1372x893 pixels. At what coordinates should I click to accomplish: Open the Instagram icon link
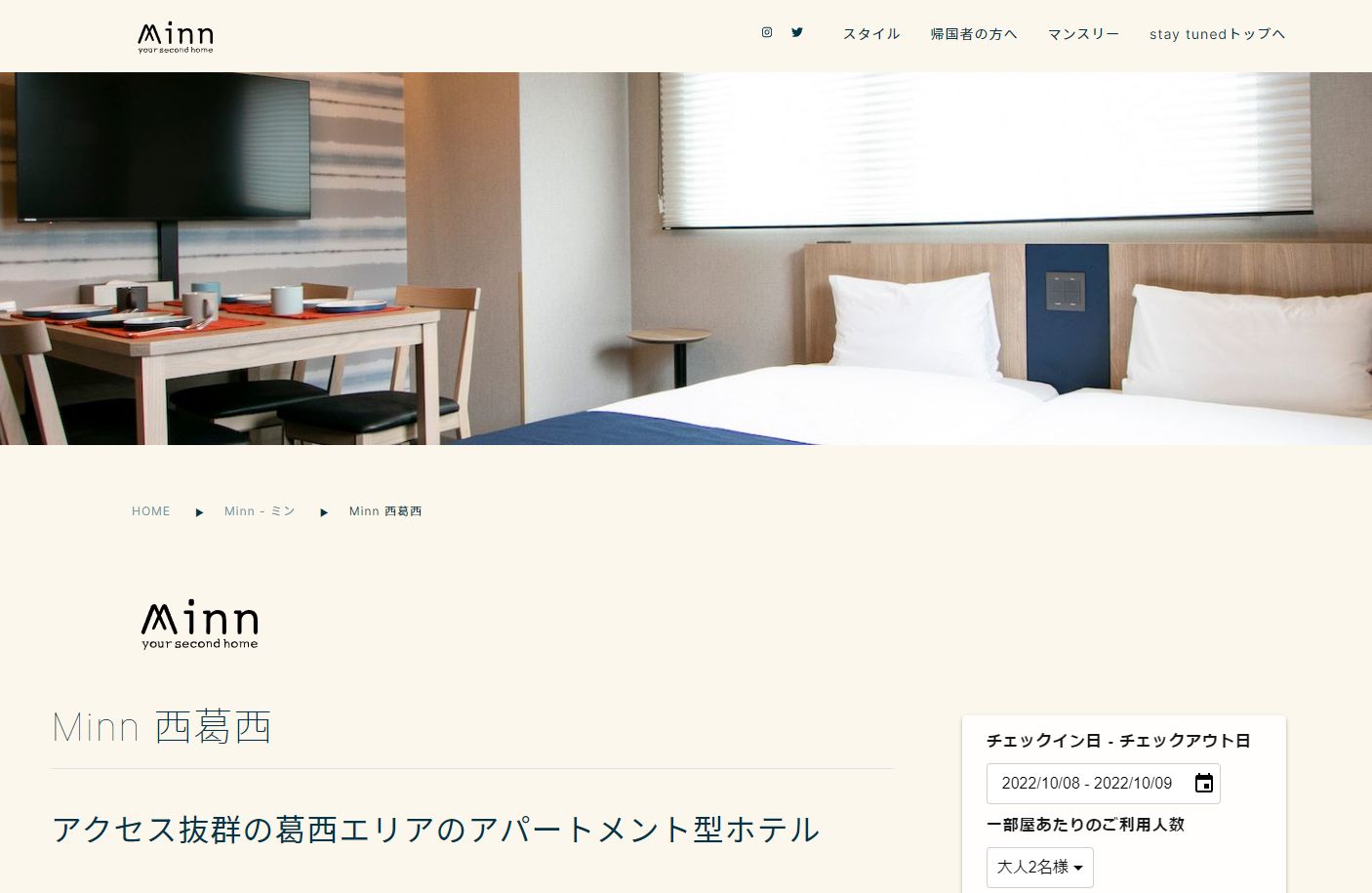tap(767, 32)
